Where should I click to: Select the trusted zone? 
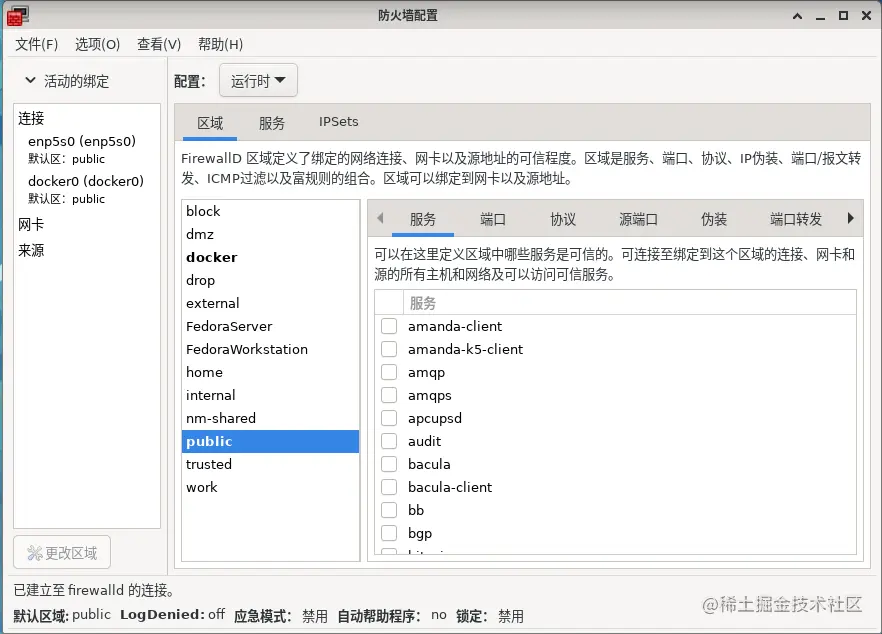271,465
